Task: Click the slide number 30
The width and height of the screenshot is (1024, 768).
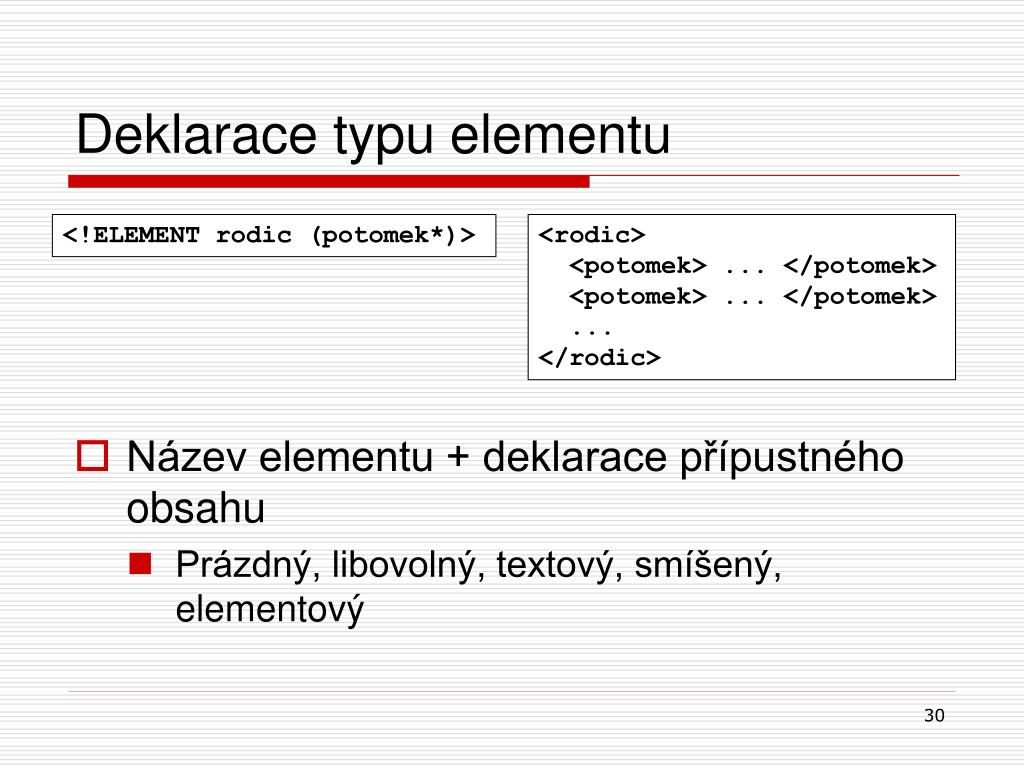Action: [x=934, y=716]
